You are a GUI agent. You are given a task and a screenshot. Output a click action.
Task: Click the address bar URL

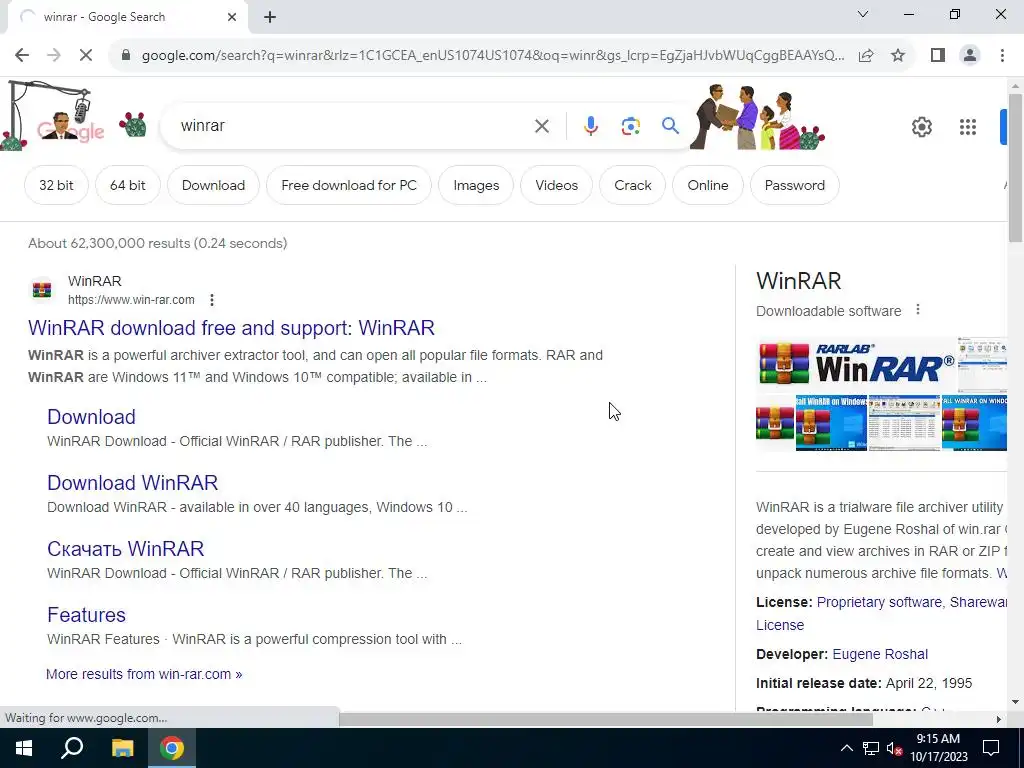tap(492, 56)
